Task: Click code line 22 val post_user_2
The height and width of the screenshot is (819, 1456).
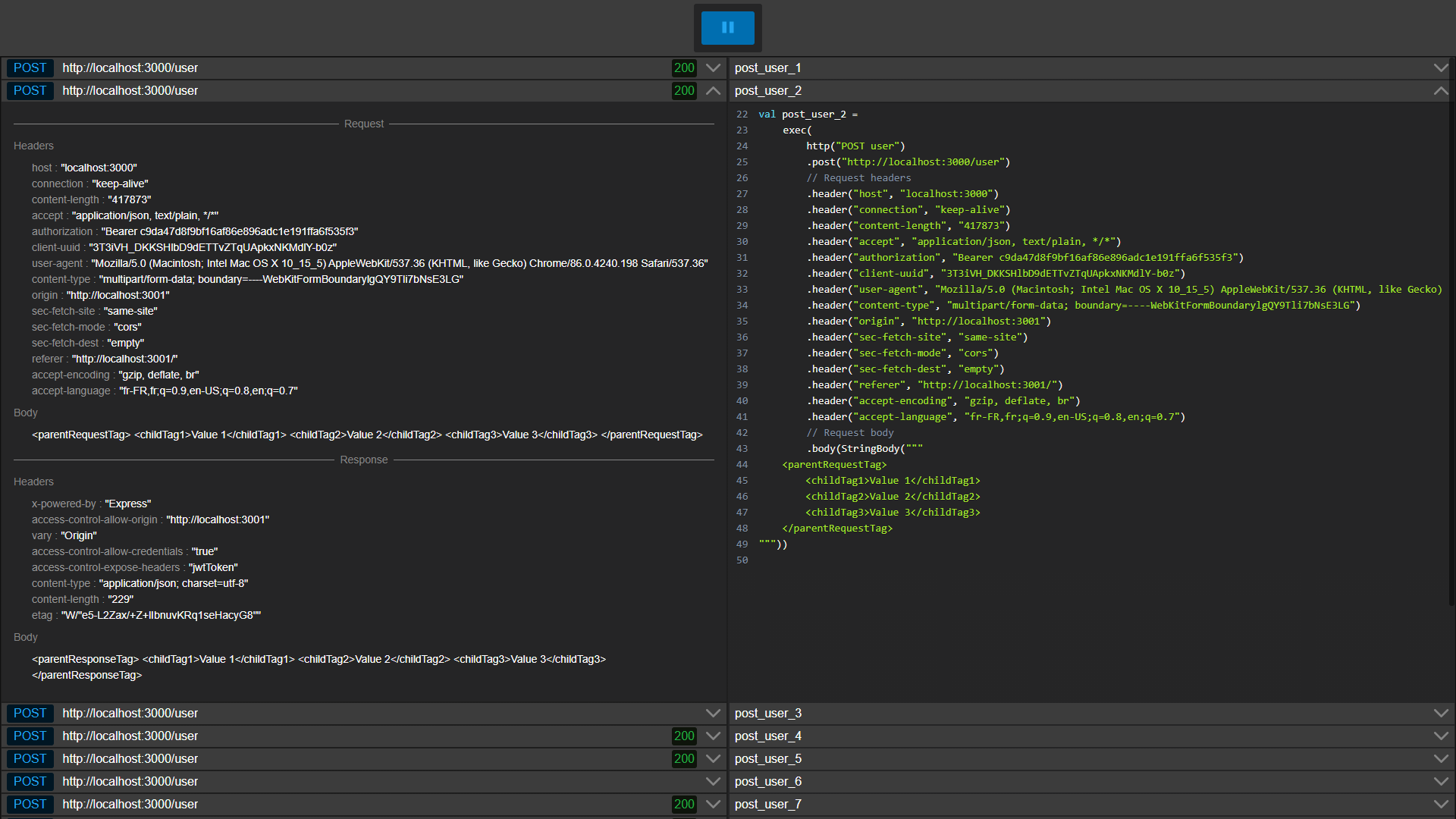Action: (x=808, y=115)
